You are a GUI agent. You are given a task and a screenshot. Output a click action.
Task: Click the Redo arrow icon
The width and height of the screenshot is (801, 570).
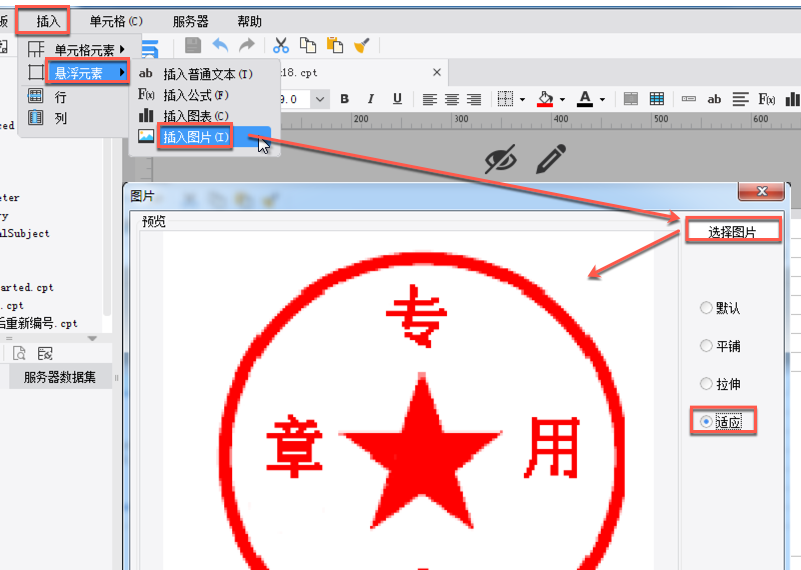tap(247, 45)
